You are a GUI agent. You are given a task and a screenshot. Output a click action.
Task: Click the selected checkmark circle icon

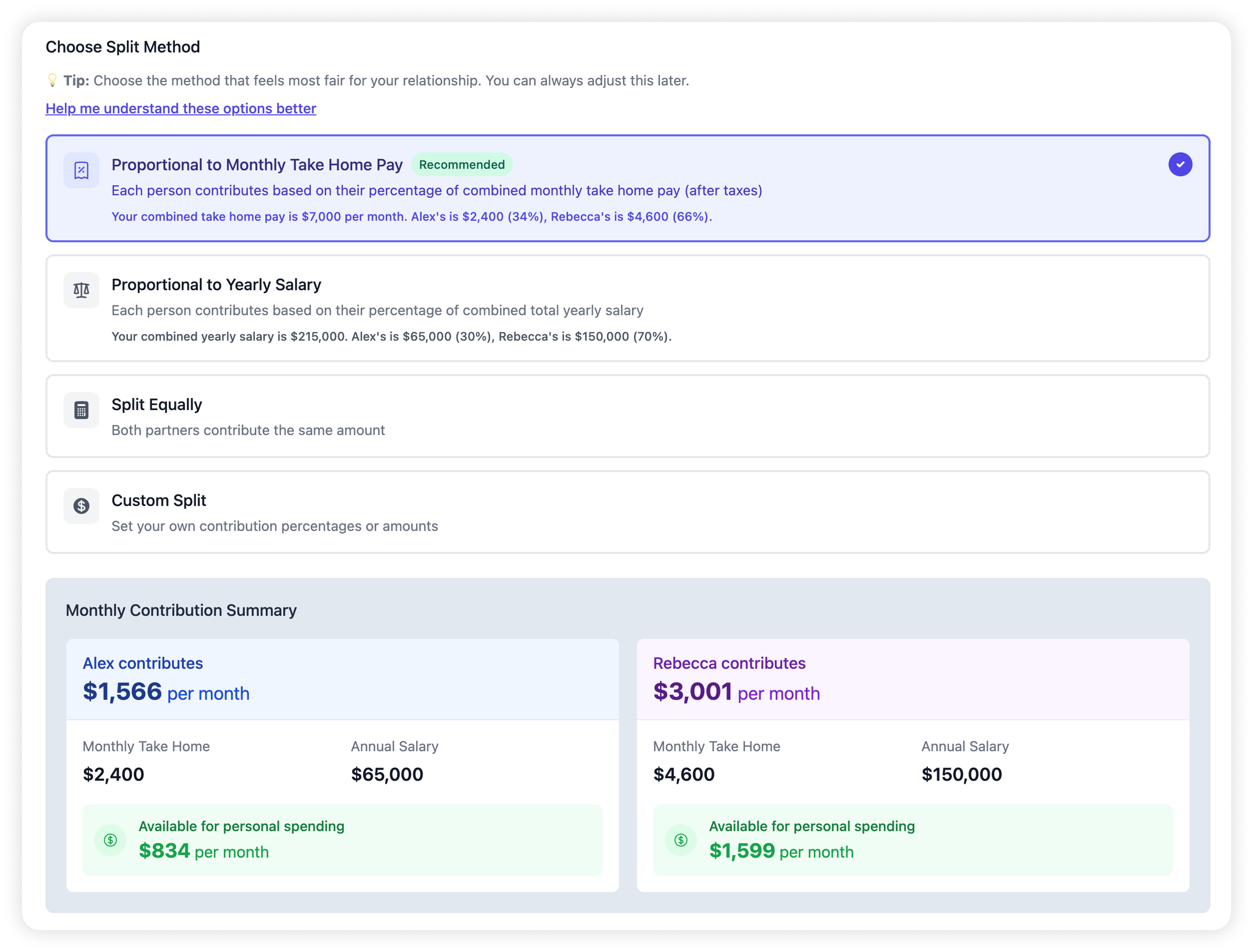click(1180, 164)
